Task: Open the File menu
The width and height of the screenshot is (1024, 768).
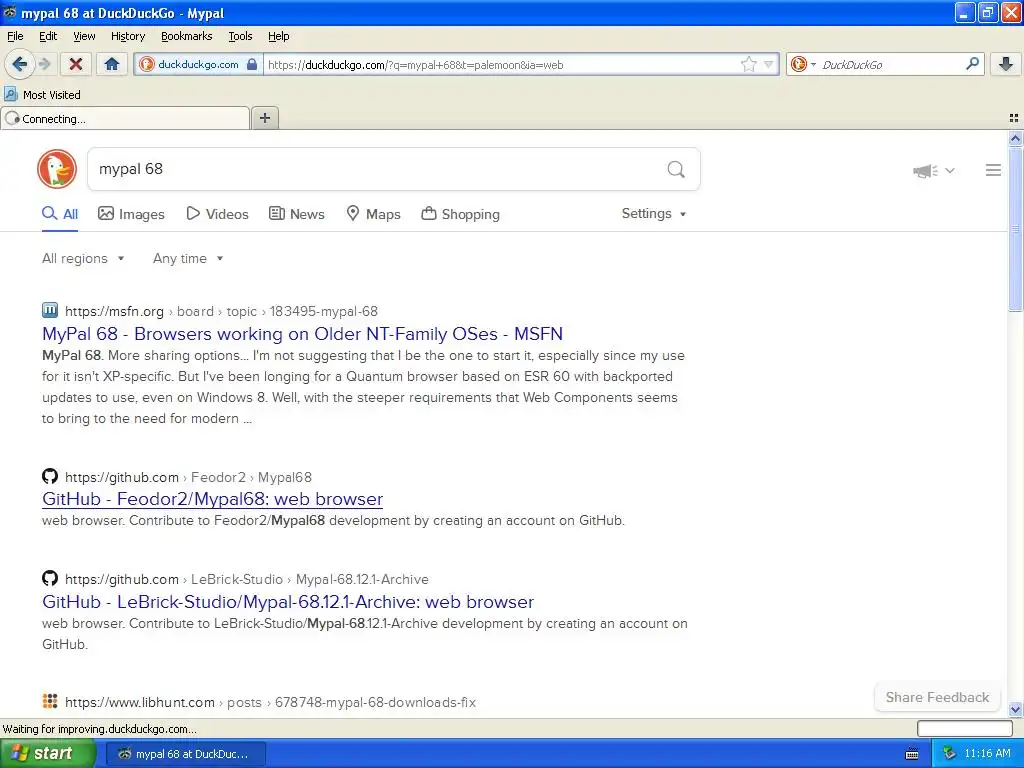Action: (15, 36)
